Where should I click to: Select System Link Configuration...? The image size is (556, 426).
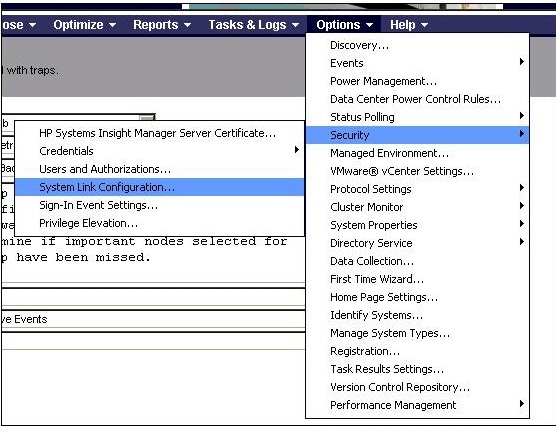coord(159,187)
